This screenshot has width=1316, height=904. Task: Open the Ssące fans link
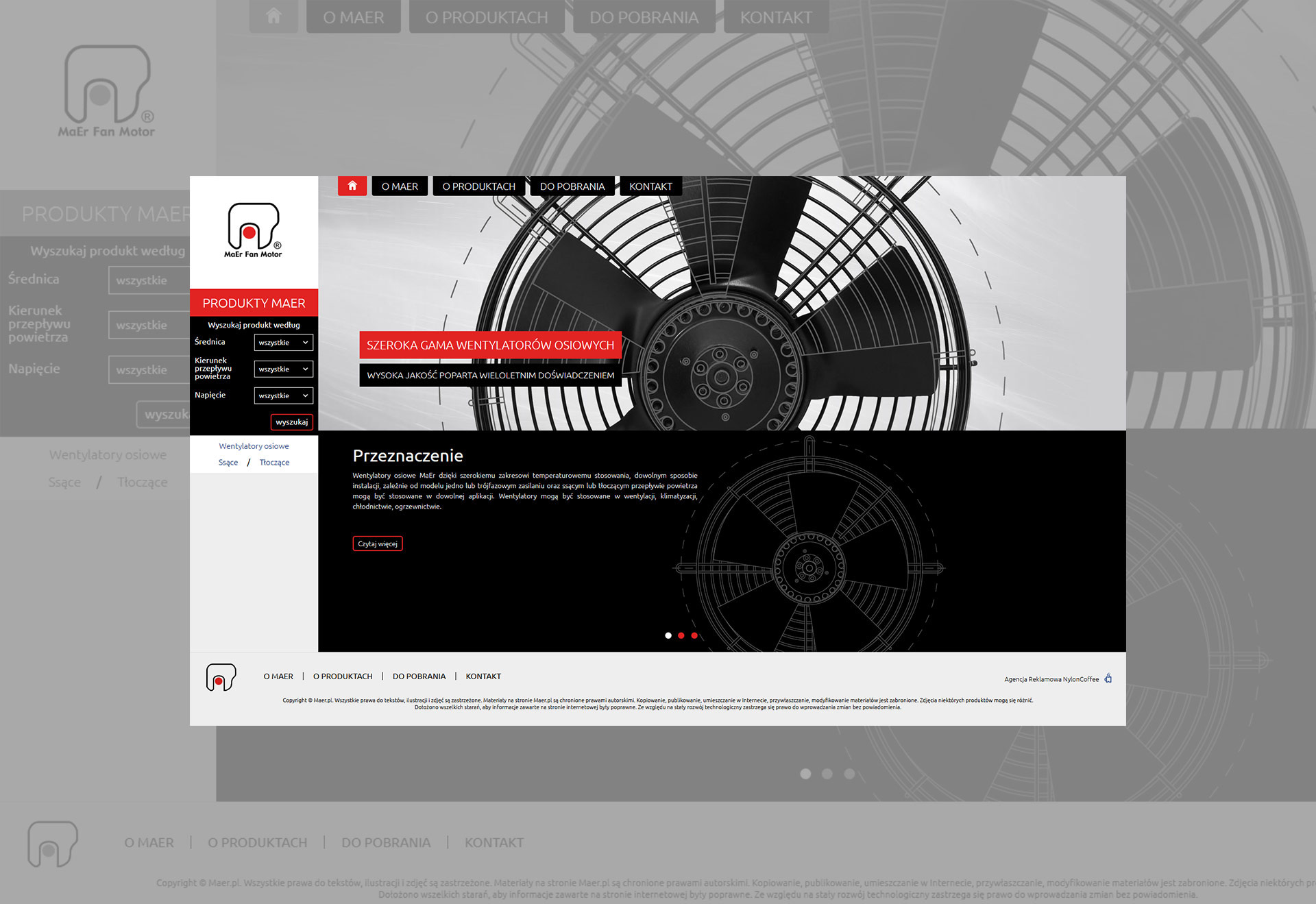tap(228, 463)
